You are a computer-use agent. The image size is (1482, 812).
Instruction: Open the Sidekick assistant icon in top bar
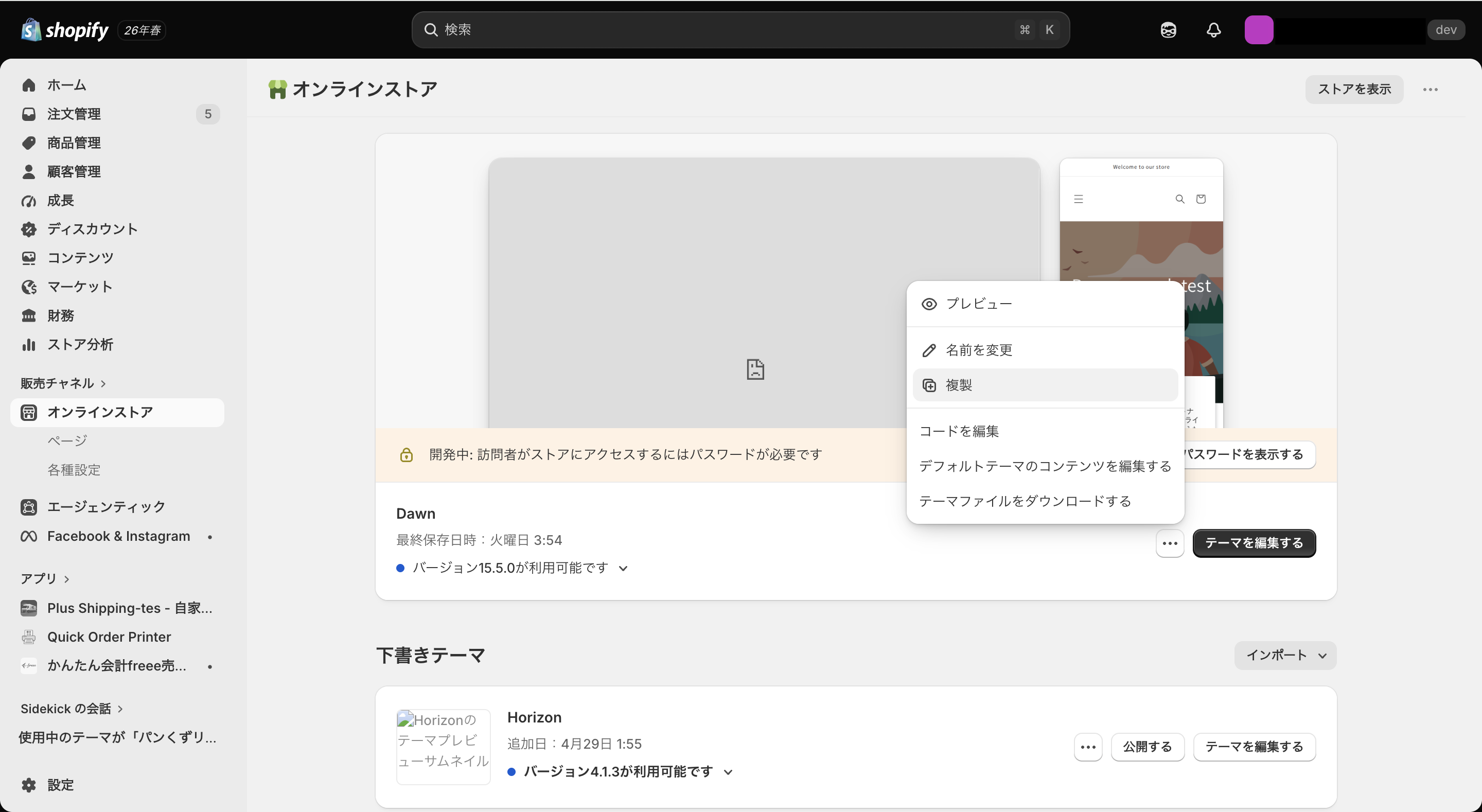tap(1168, 30)
